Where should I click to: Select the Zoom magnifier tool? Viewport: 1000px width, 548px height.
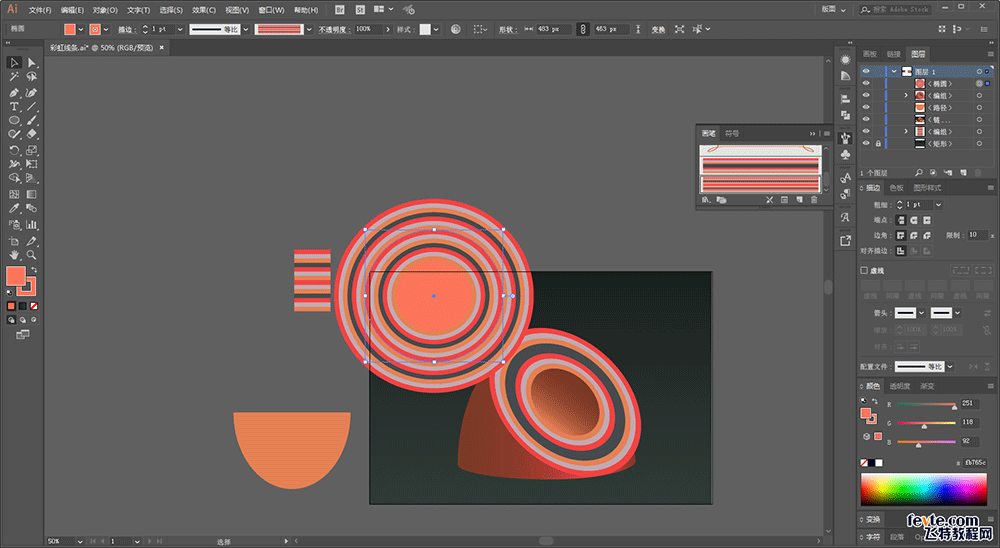click(x=32, y=254)
